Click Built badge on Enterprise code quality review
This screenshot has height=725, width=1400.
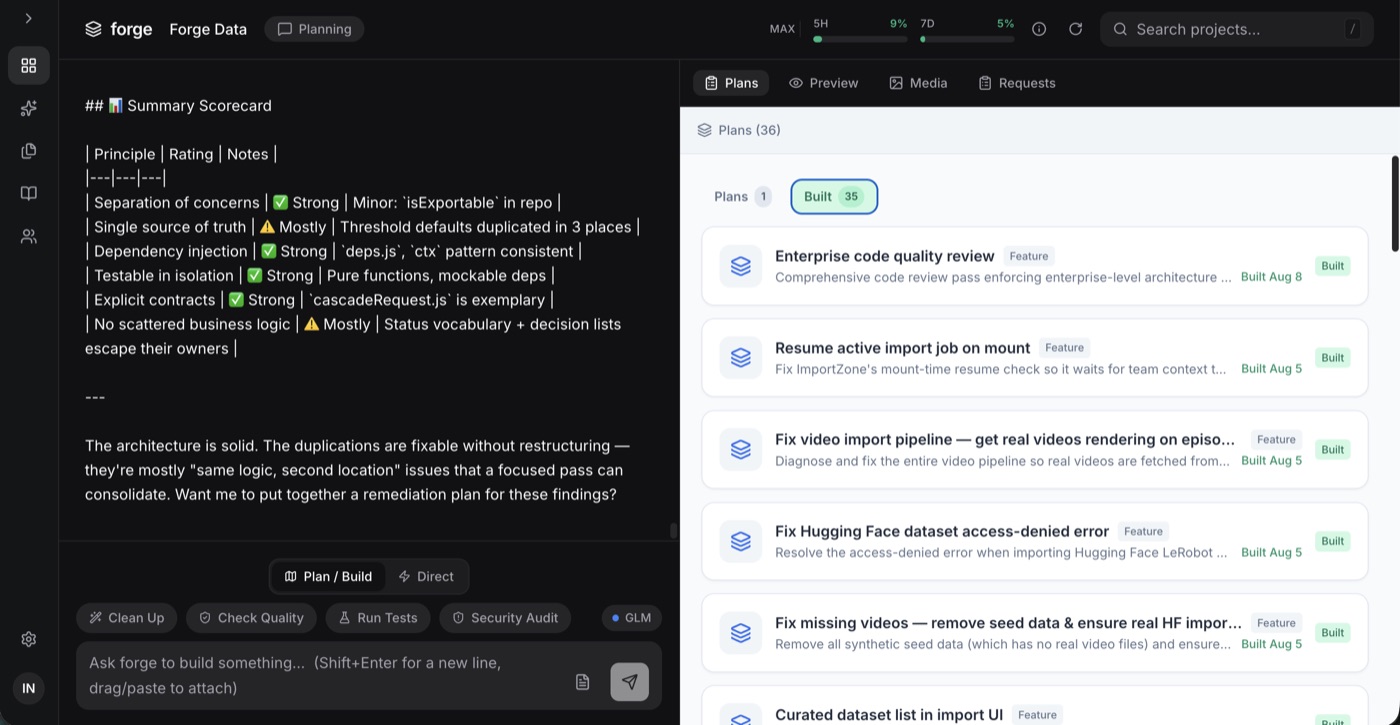(x=1332, y=266)
